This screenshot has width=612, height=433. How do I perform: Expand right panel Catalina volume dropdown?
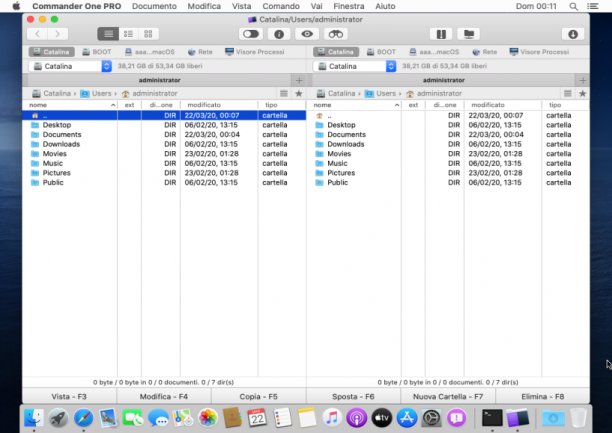tap(354, 66)
